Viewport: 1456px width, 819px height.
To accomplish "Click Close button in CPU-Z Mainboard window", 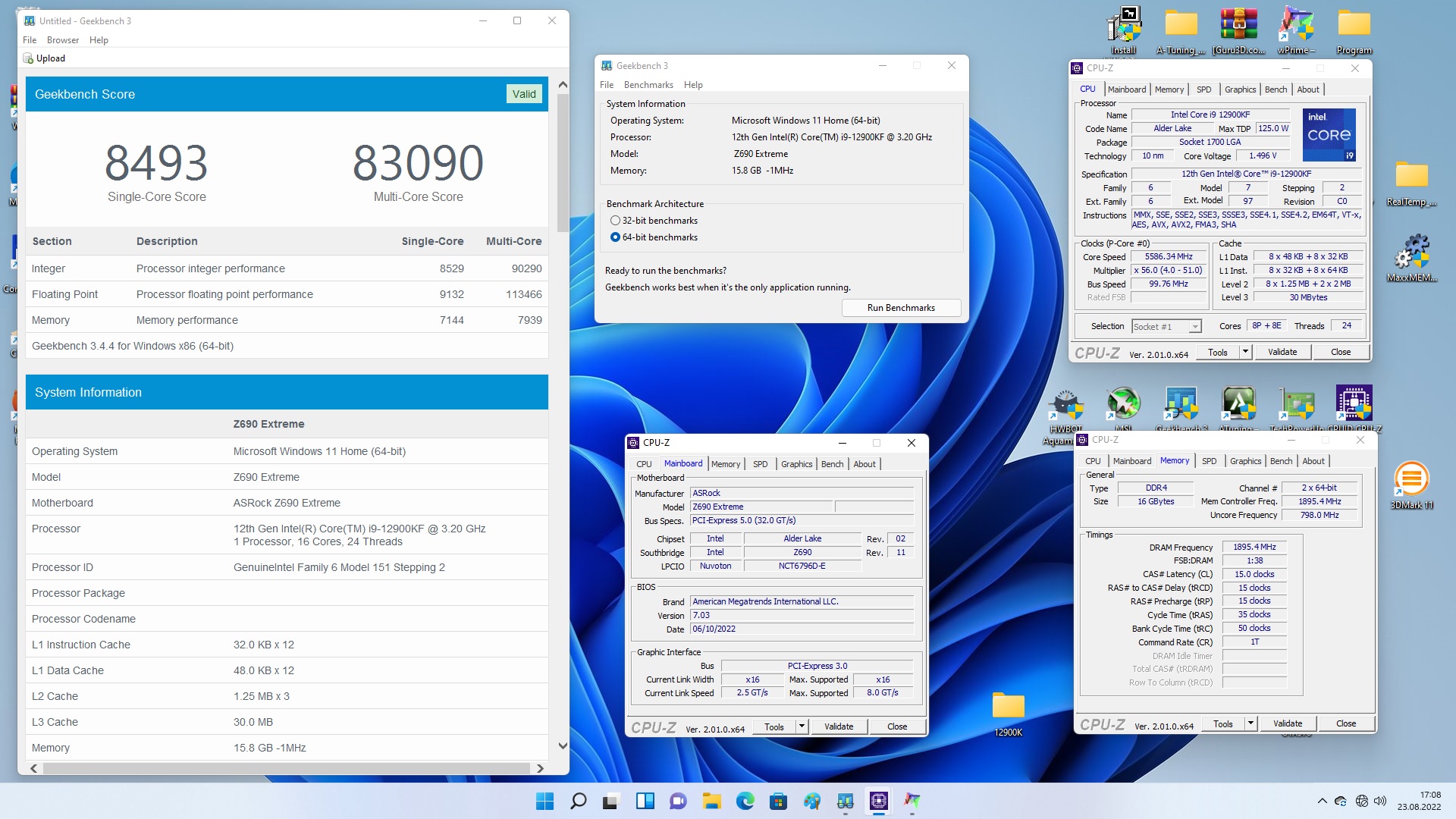I will coord(897,726).
